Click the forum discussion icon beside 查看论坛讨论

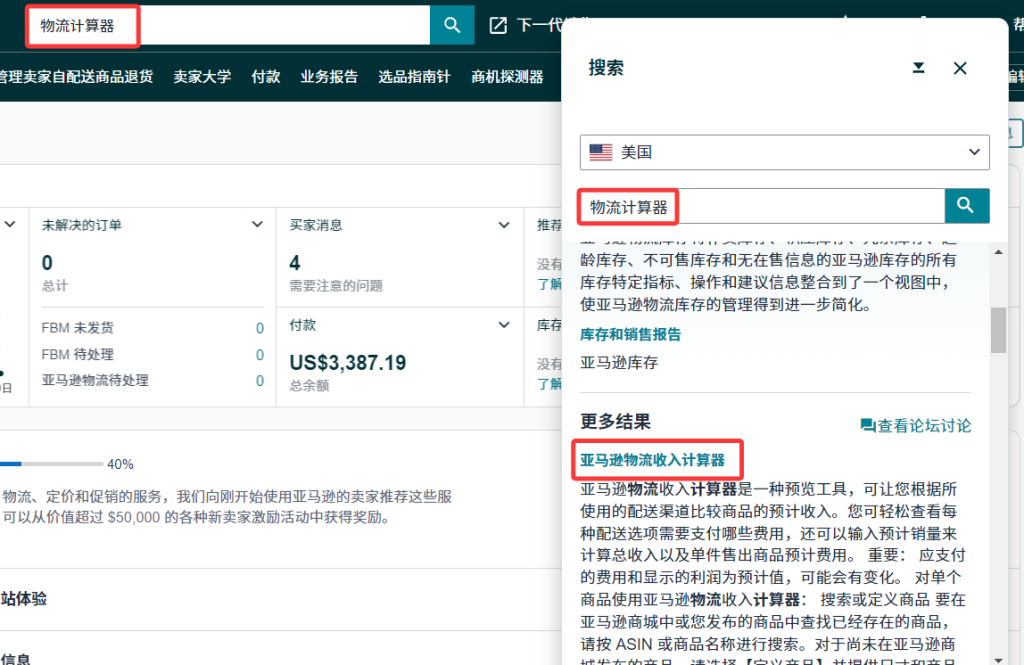click(x=869, y=424)
